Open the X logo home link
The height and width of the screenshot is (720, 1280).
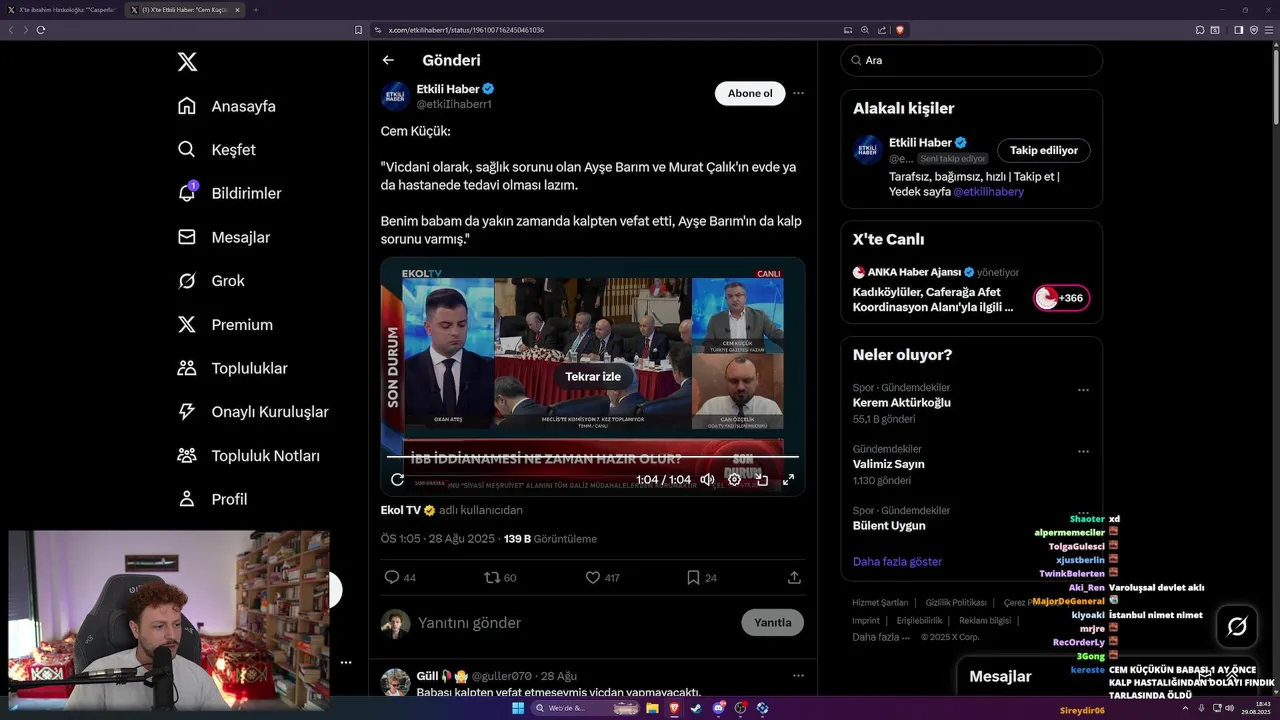pos(187,62)
